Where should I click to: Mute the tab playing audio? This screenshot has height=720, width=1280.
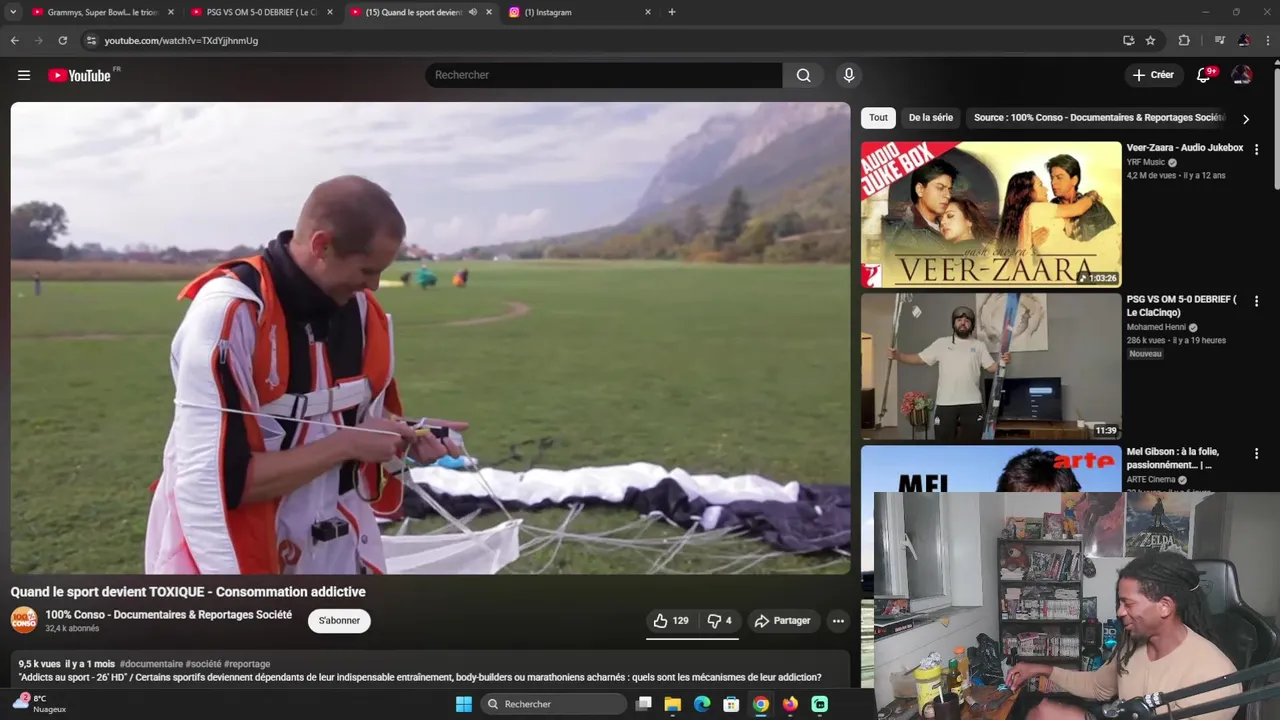tap(473, 12)
